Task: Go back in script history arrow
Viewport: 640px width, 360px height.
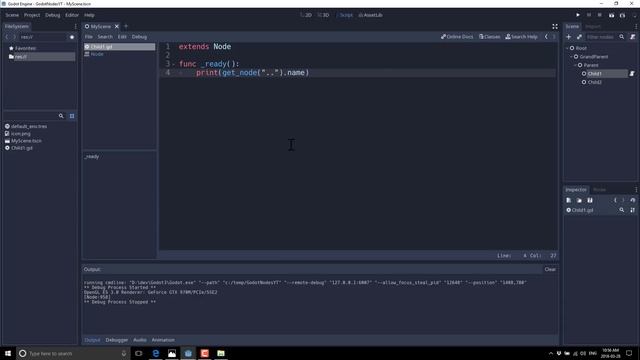Action: pyautogui.click(x=546, y=37)
